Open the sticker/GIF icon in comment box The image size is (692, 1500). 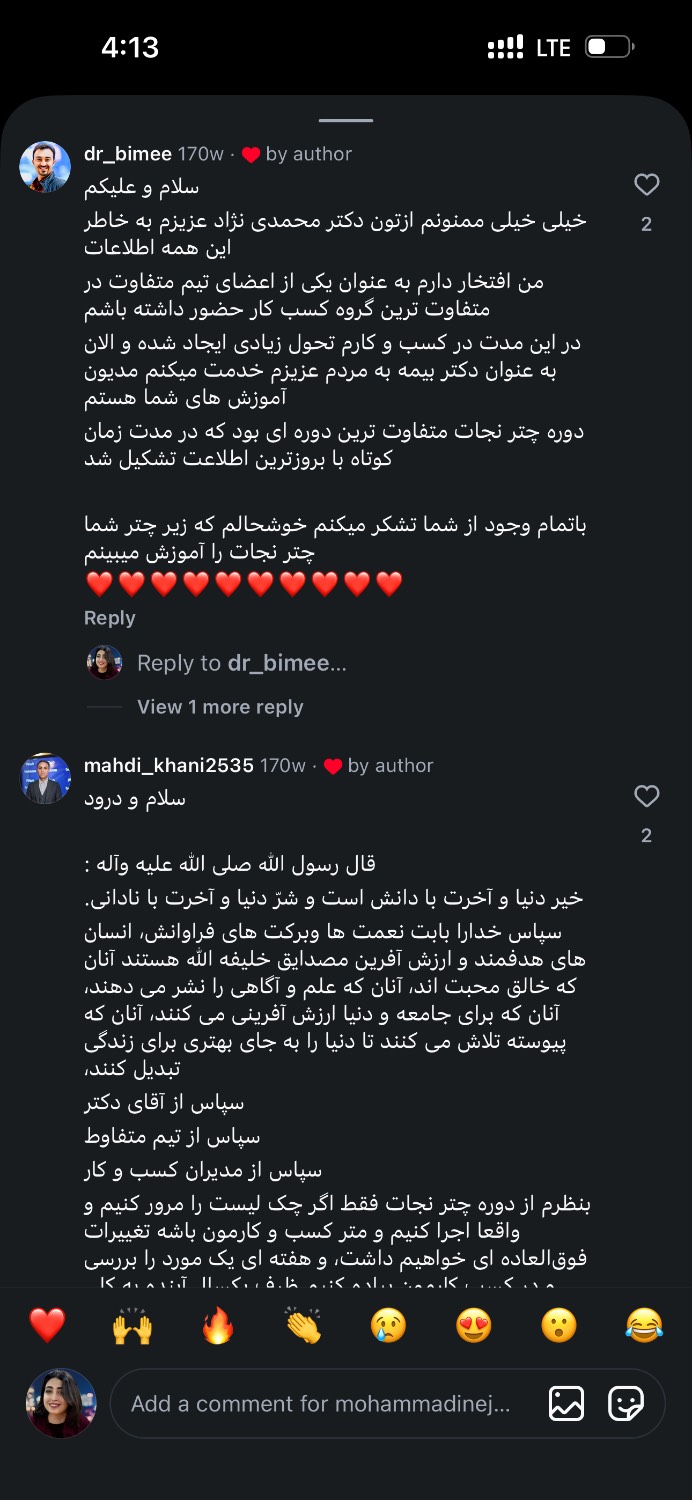[626, 1404]
